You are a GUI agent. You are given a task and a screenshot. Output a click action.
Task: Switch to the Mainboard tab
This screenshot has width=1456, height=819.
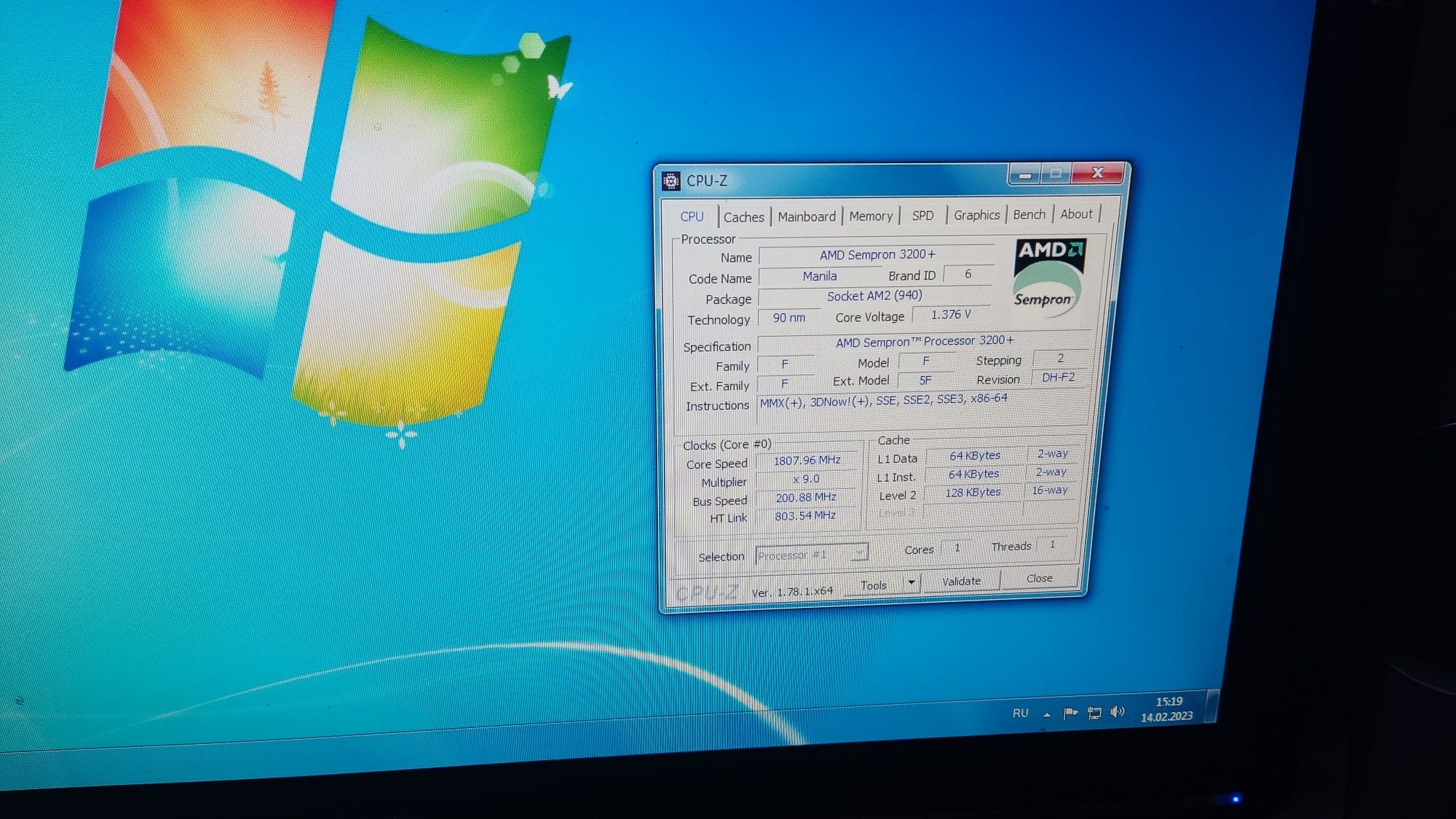point(807,216)
